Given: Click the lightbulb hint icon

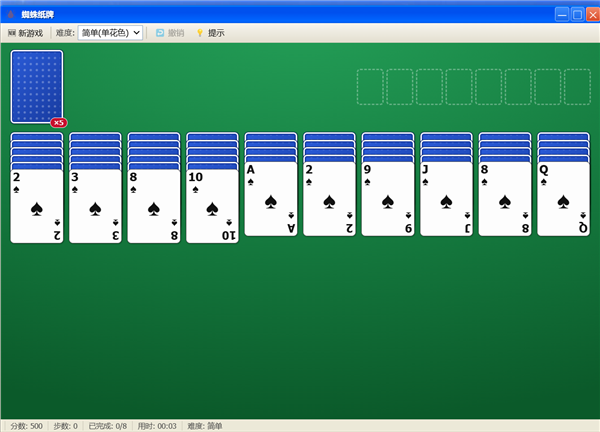Looking at the screenshot, I should coord(200,33).
